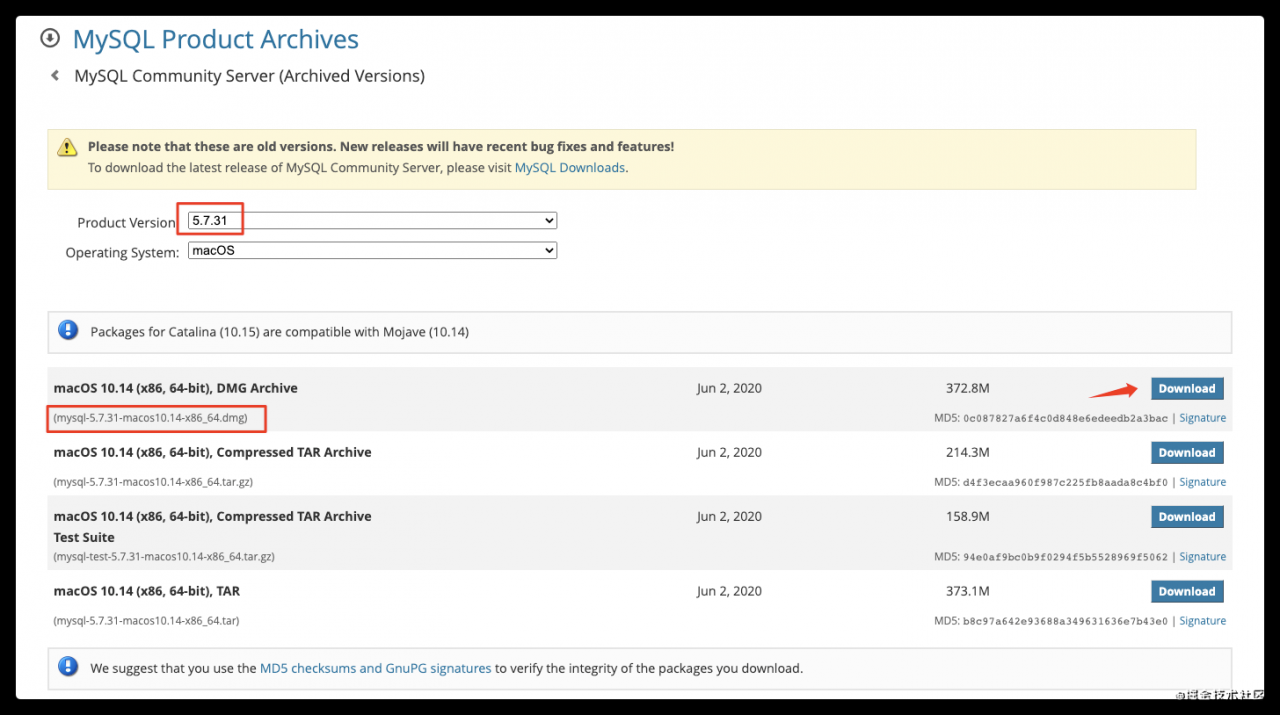Download the Test Suite Compressed TAR Archive
Screen dimensions: 1280x715
[x=1187, y=517]
